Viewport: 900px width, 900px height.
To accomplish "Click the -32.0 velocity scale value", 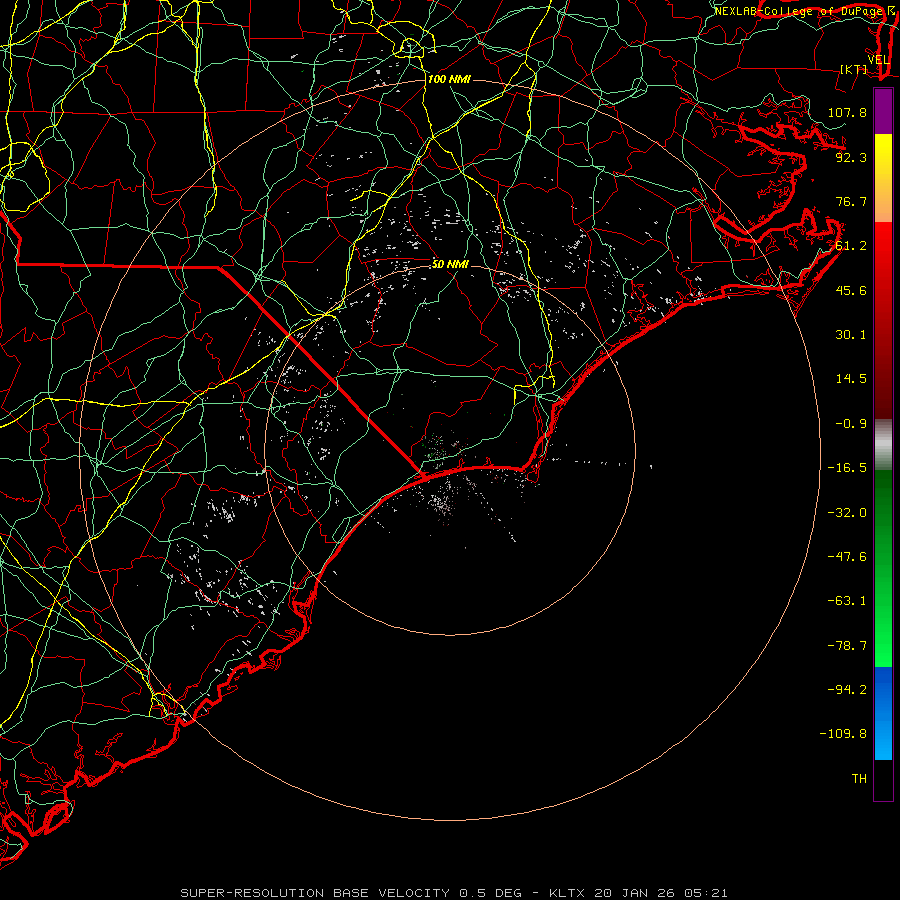I will 847,513.
